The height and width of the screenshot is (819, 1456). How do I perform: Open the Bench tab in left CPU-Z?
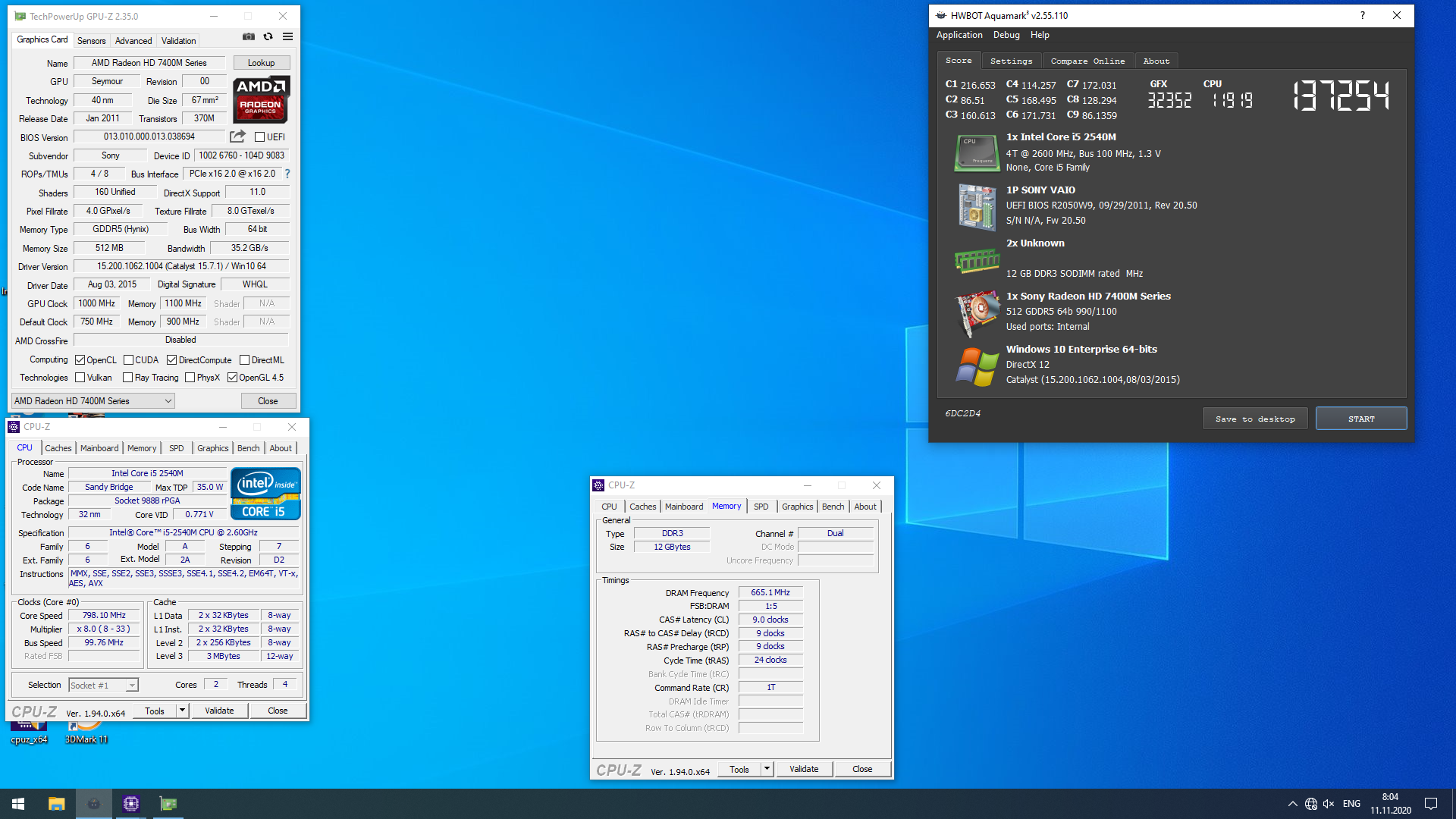tap(248, 448)
